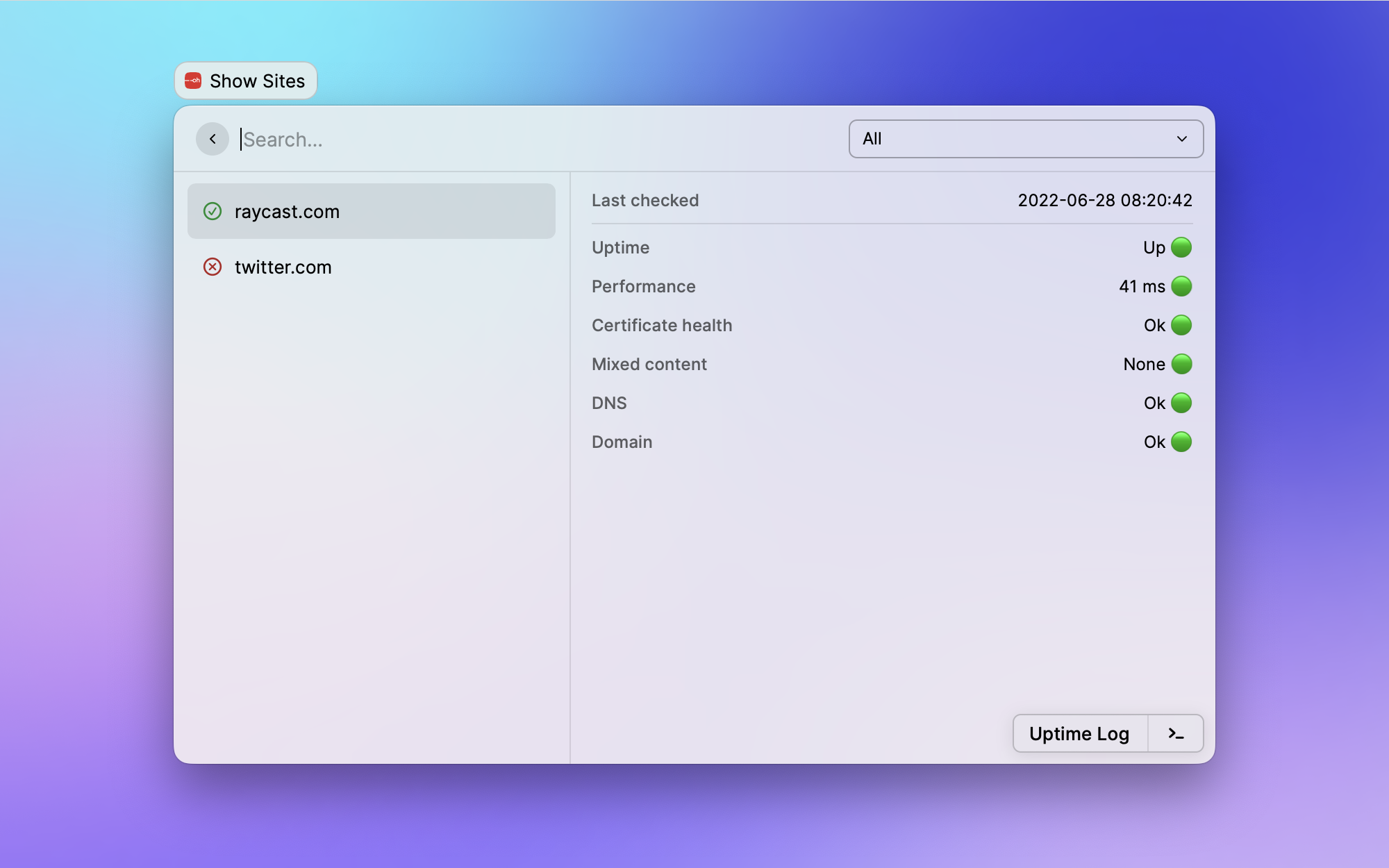The width and height of the screenshot is (1389, 868).
Task: Click the green Performance status indicator
Action: click(x=1181, y=286)
